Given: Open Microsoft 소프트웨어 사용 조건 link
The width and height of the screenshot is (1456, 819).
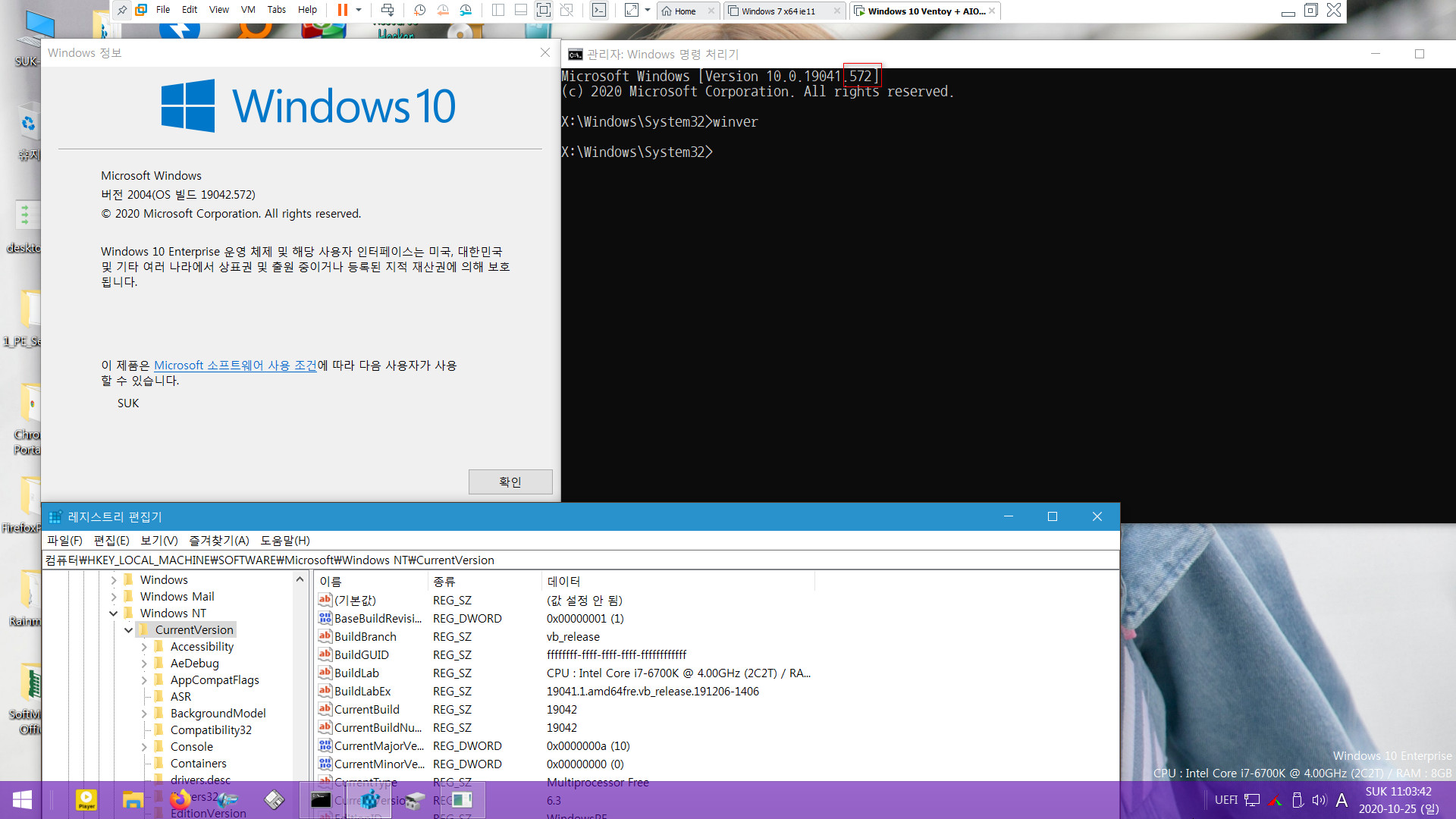Looking at the screenshot, I should [235, 366].
